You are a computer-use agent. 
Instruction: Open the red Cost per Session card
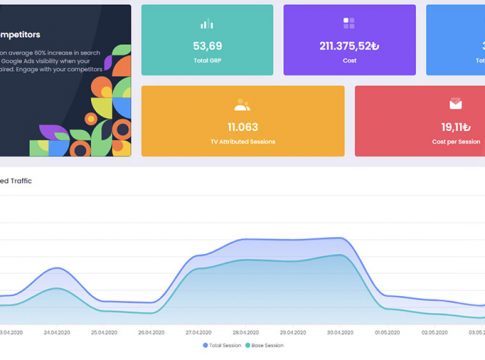420,121
